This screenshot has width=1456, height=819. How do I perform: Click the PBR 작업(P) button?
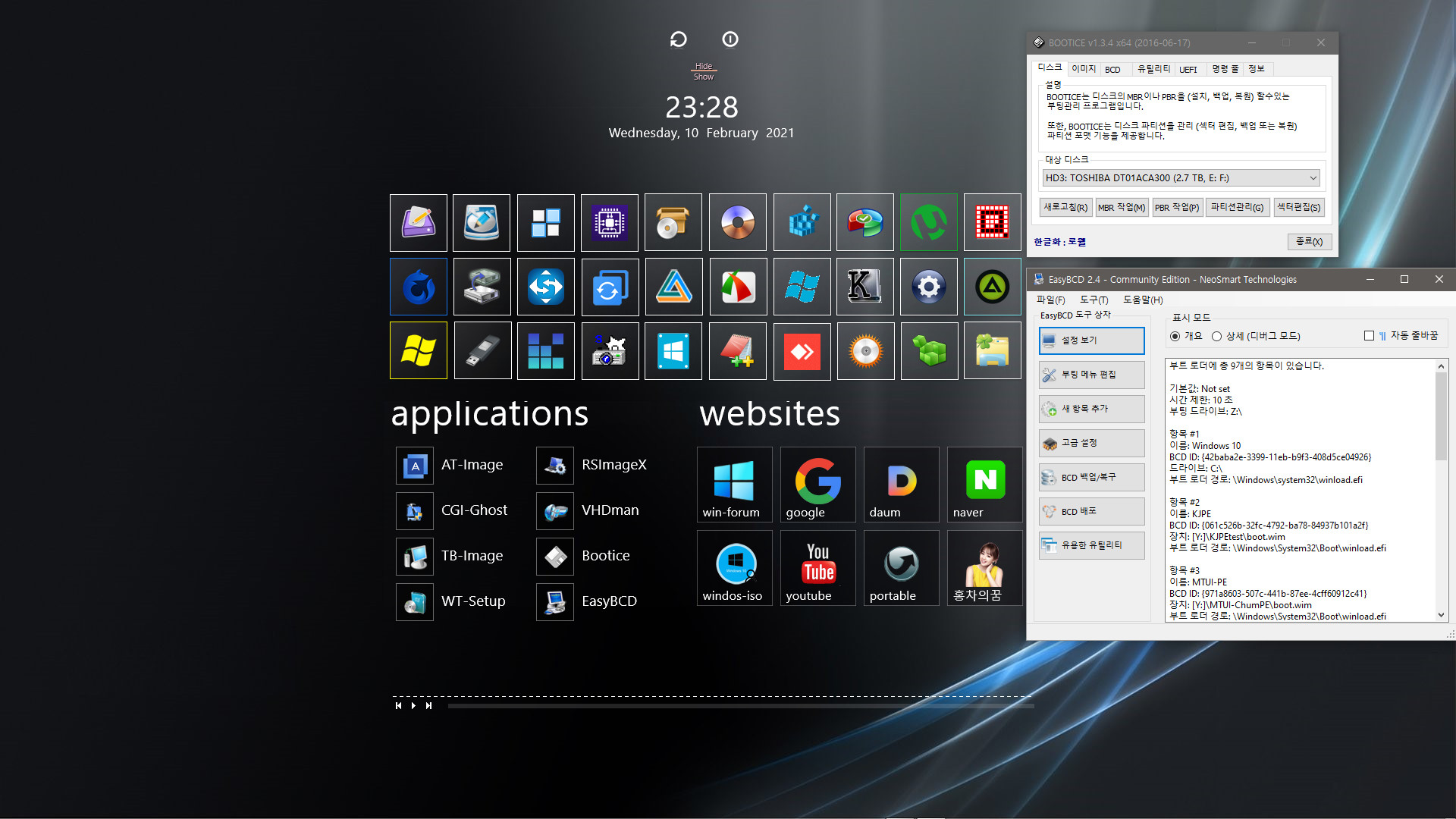(x=1177, y=207)
